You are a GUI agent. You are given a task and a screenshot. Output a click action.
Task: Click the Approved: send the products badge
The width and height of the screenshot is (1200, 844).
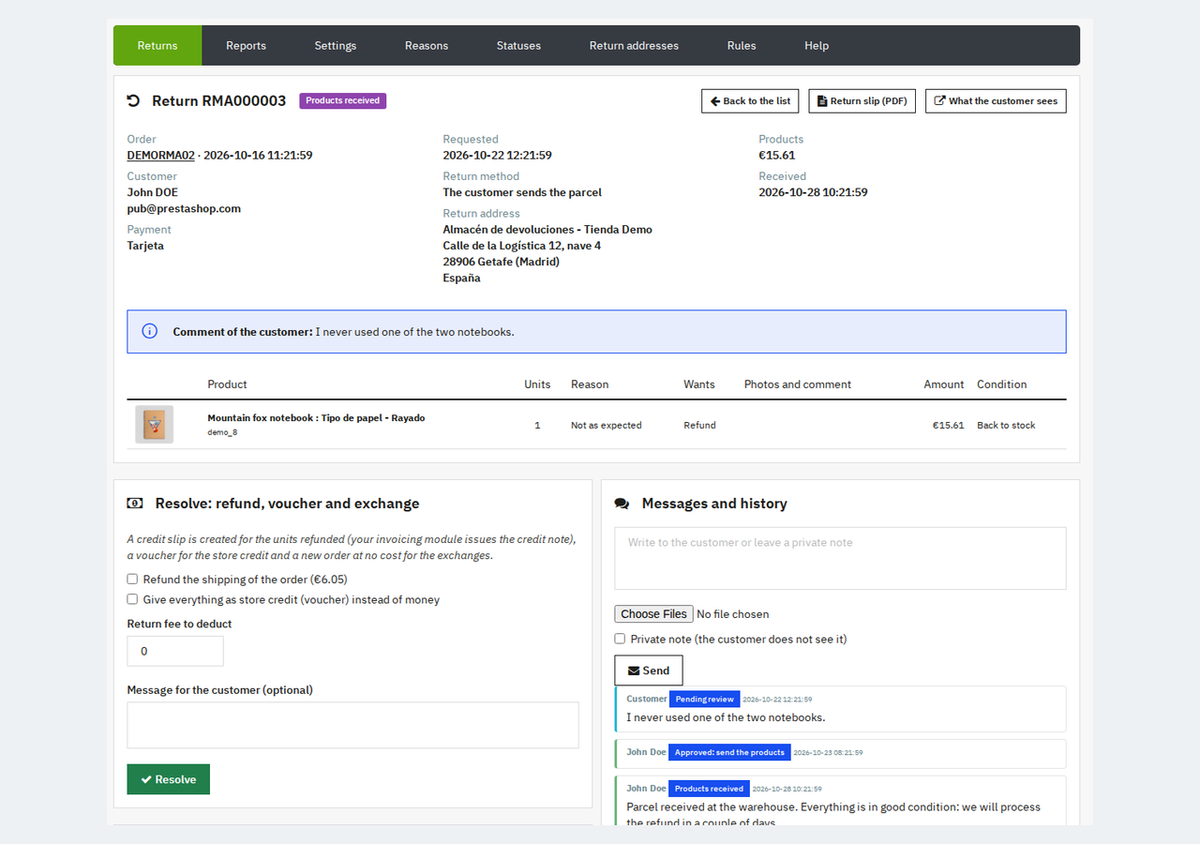pos(730,752)
